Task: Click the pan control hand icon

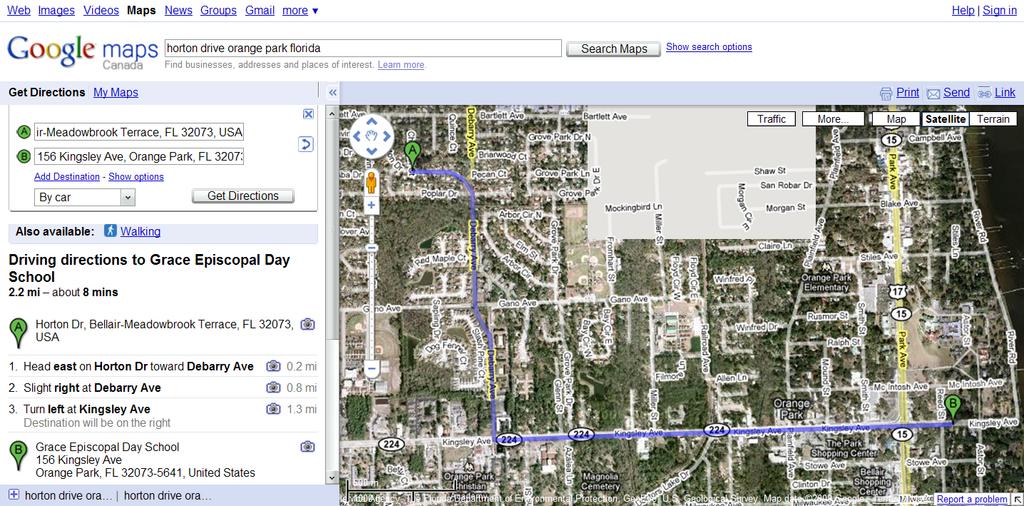Action: (372, 135)
